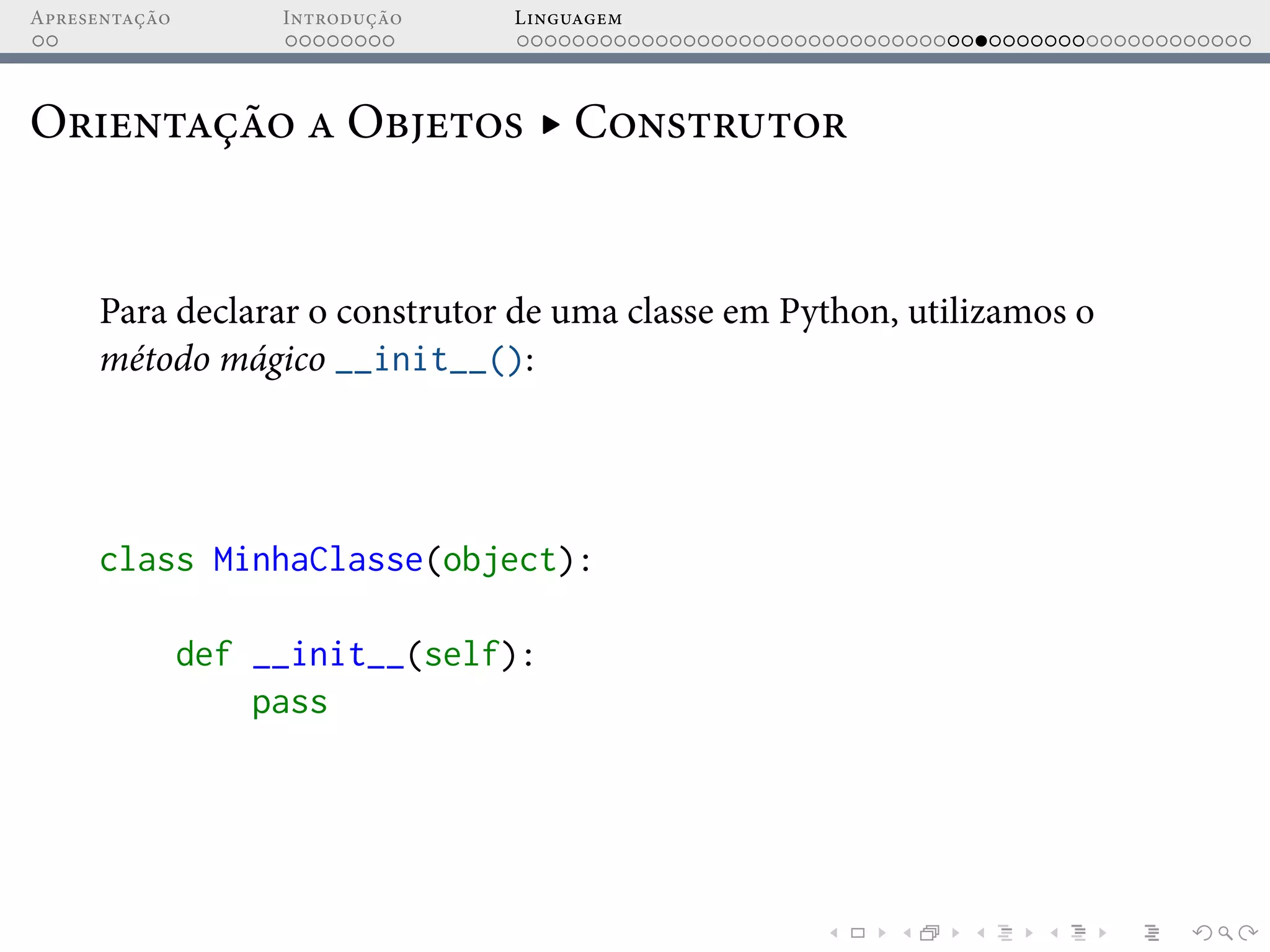Jump to previous section arrow

coord(1054,933)
